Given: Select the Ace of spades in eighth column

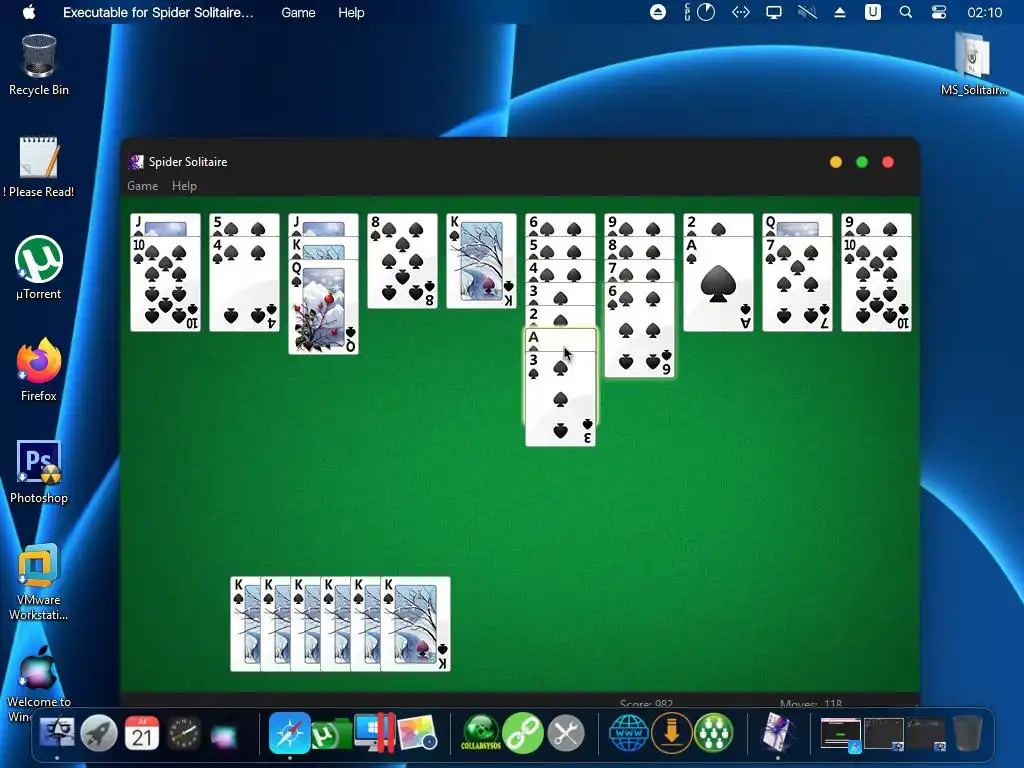Looking at the screenshot, I should point(718,284).
